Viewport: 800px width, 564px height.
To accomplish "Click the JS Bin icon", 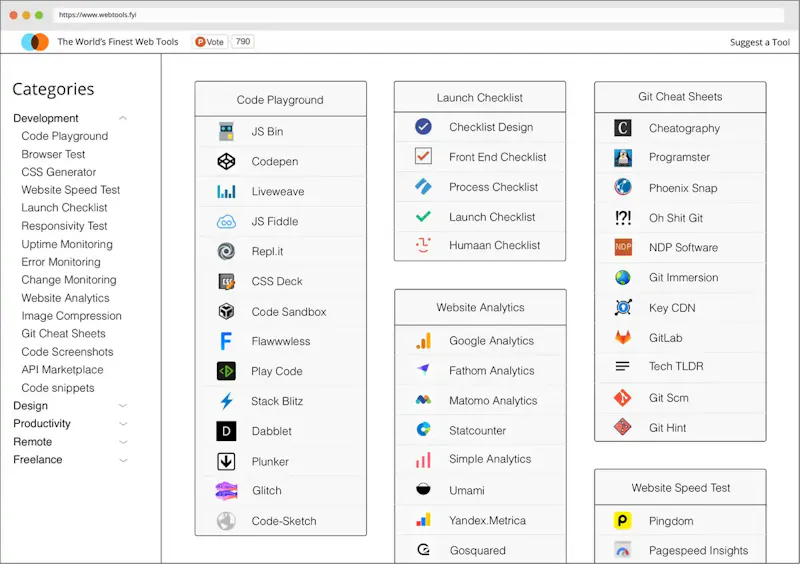I will pyautogui.click(x=226, y=131).
